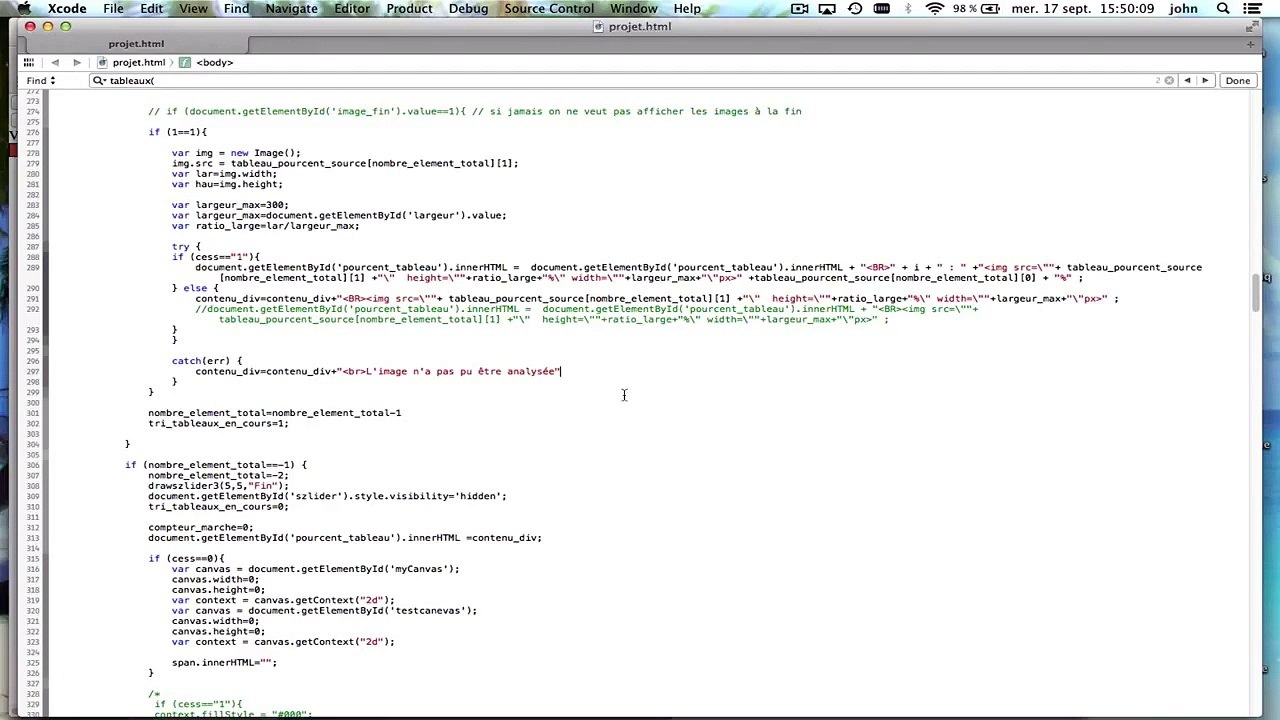
Task: Click the memory chip status icon
Action: coord(882,9)
